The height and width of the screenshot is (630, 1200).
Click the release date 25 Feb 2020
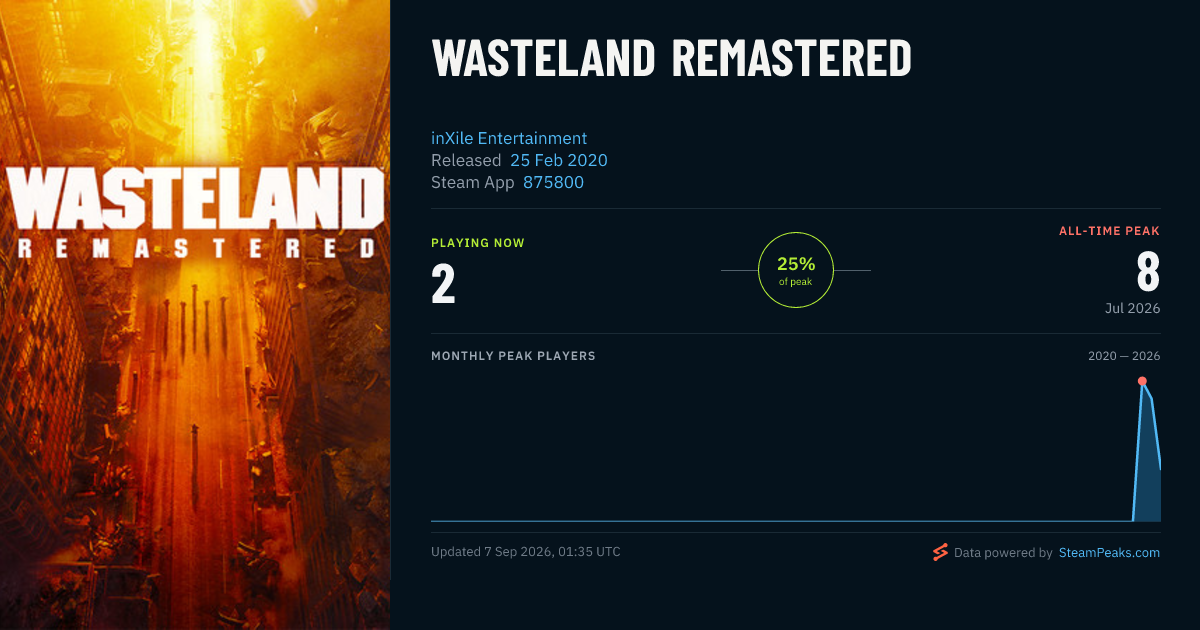tap(558, 160)
